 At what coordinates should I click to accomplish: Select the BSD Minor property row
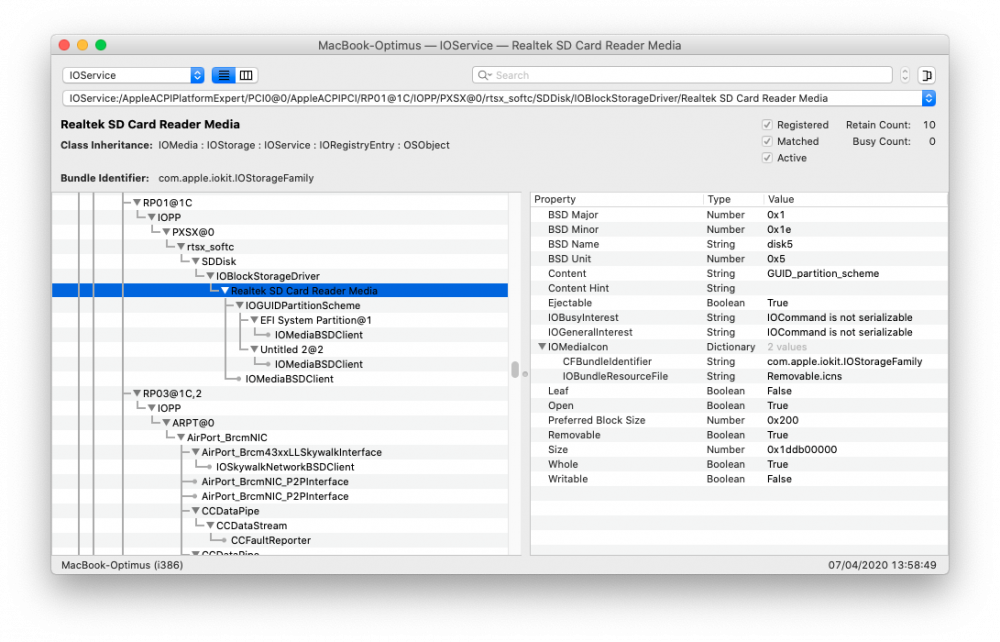point(739,230)
